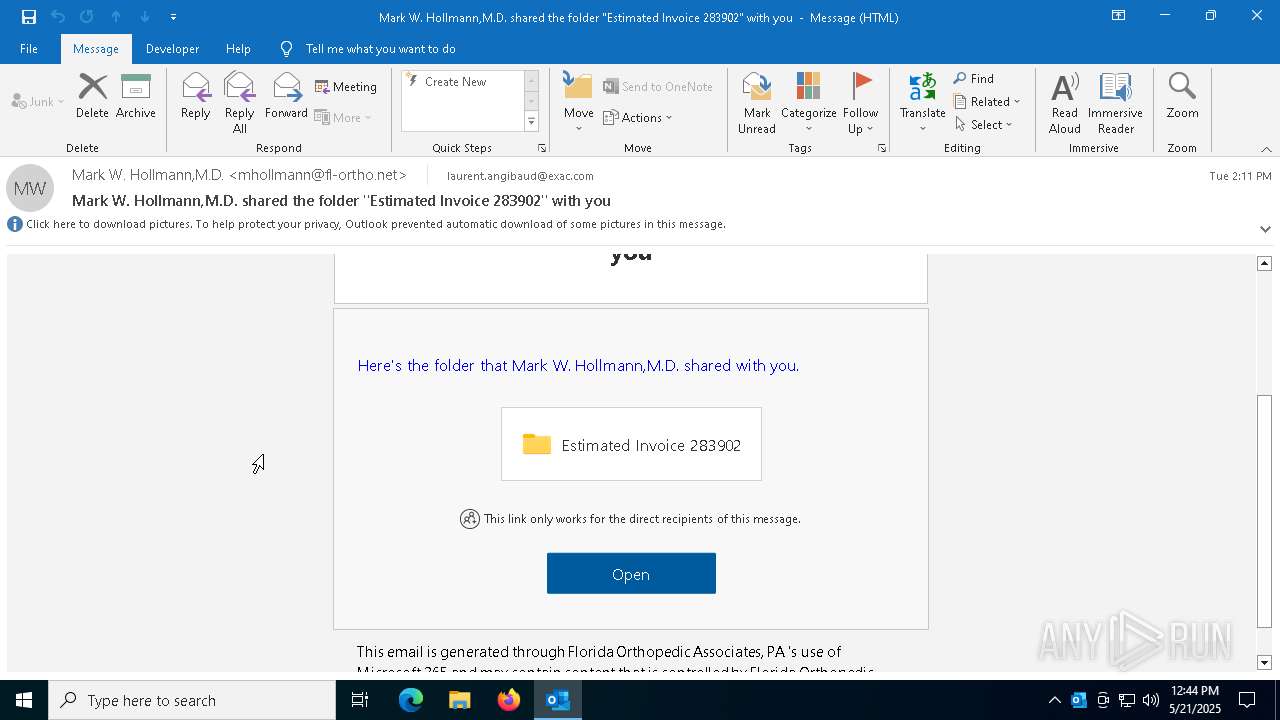
Task: Expand the Quick Steps gallery
Action: (x=531, y=122)
